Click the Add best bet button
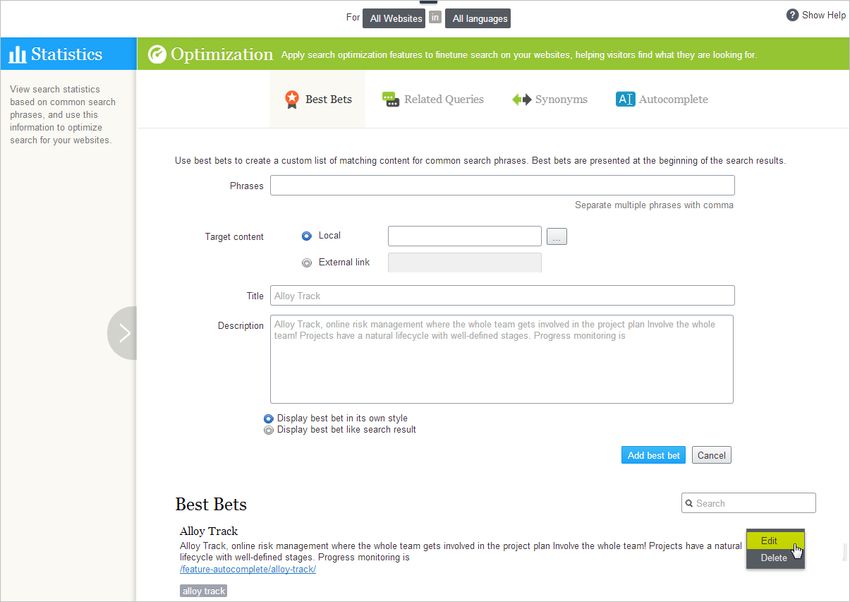 [653, 455]
